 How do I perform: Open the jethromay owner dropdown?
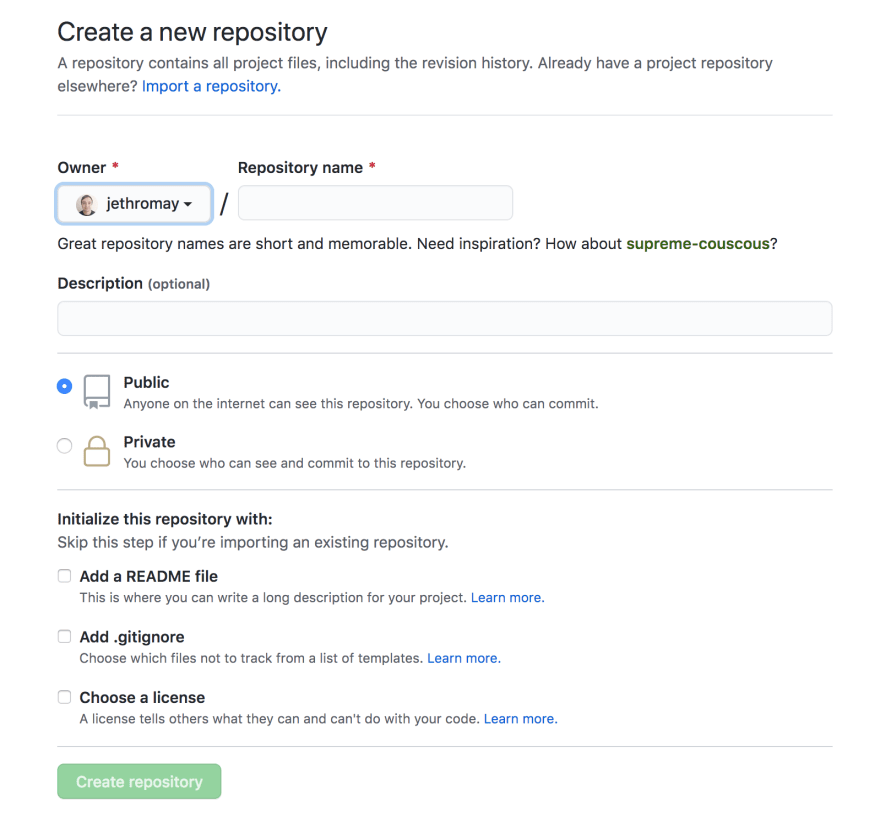click(x=134, y=204)
